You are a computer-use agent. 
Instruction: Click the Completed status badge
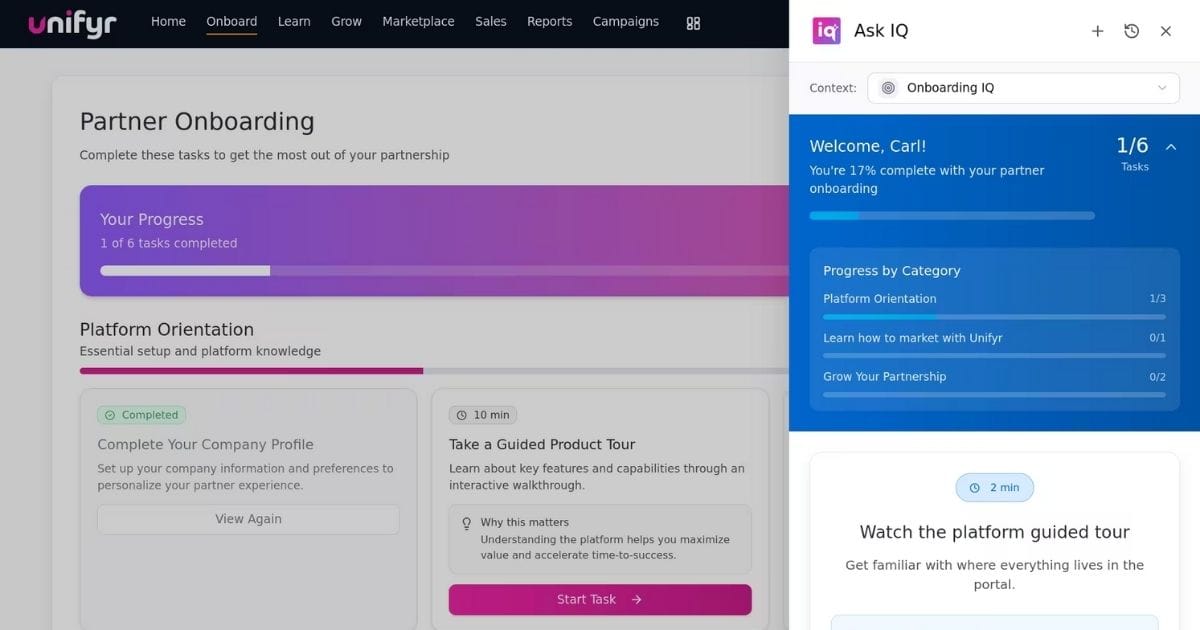(x=141, y=415)
